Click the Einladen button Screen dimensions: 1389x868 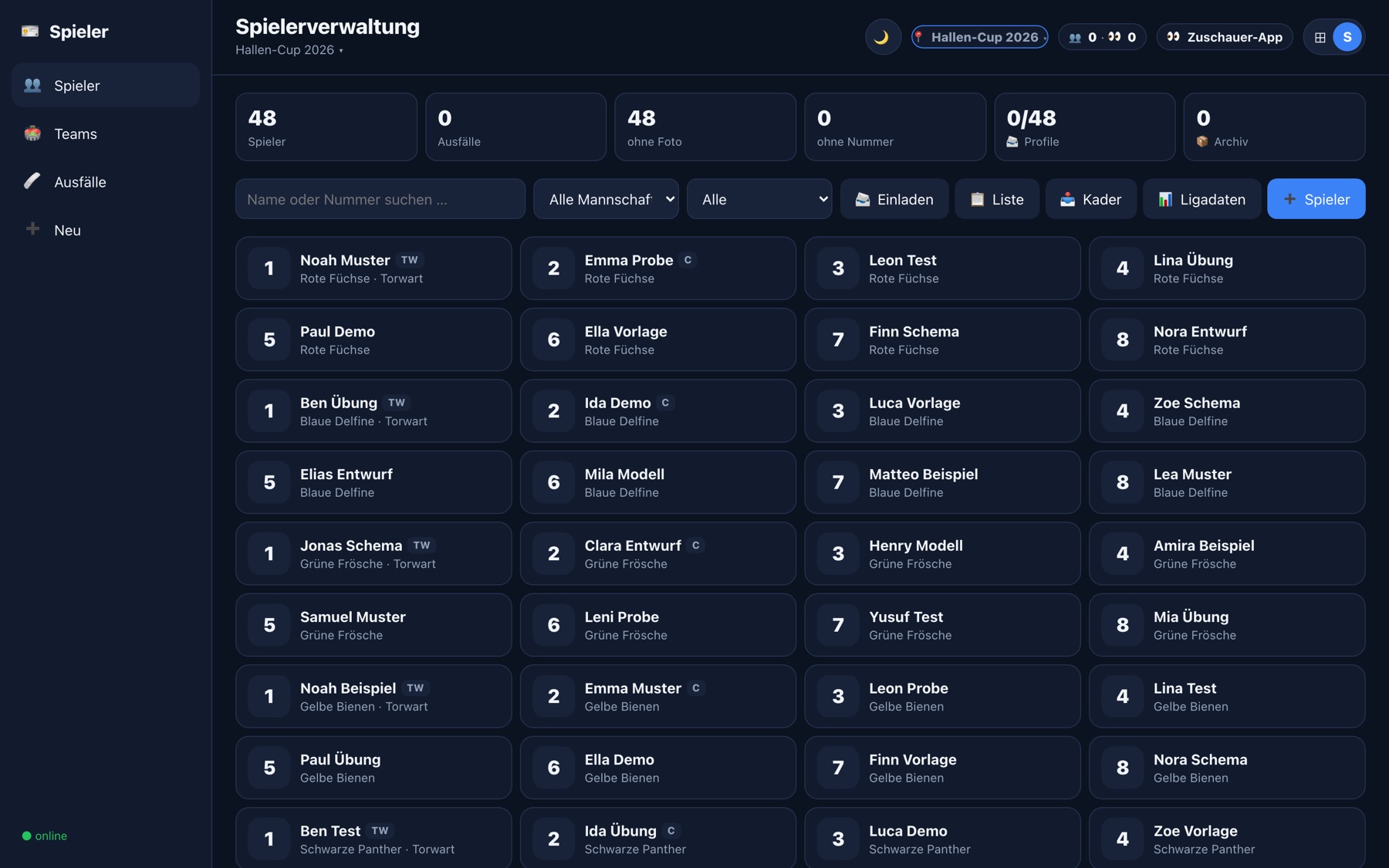(894, 199)
